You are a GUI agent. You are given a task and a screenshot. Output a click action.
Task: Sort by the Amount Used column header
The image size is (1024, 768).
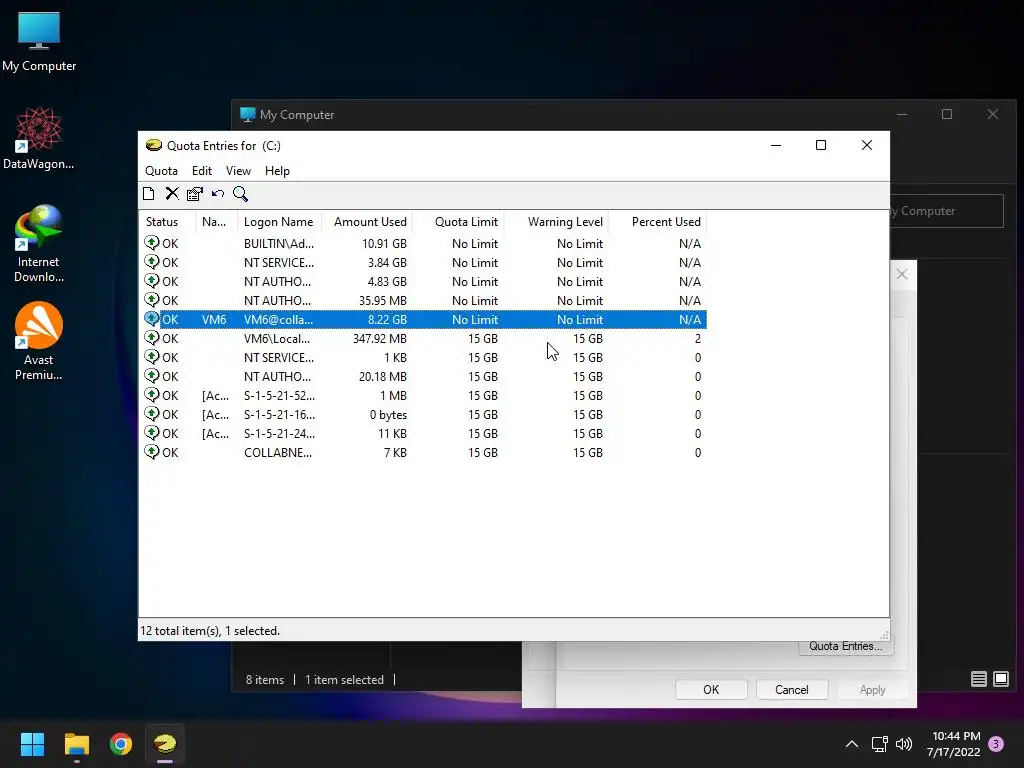pyautogui.click(x=368, y=222)
